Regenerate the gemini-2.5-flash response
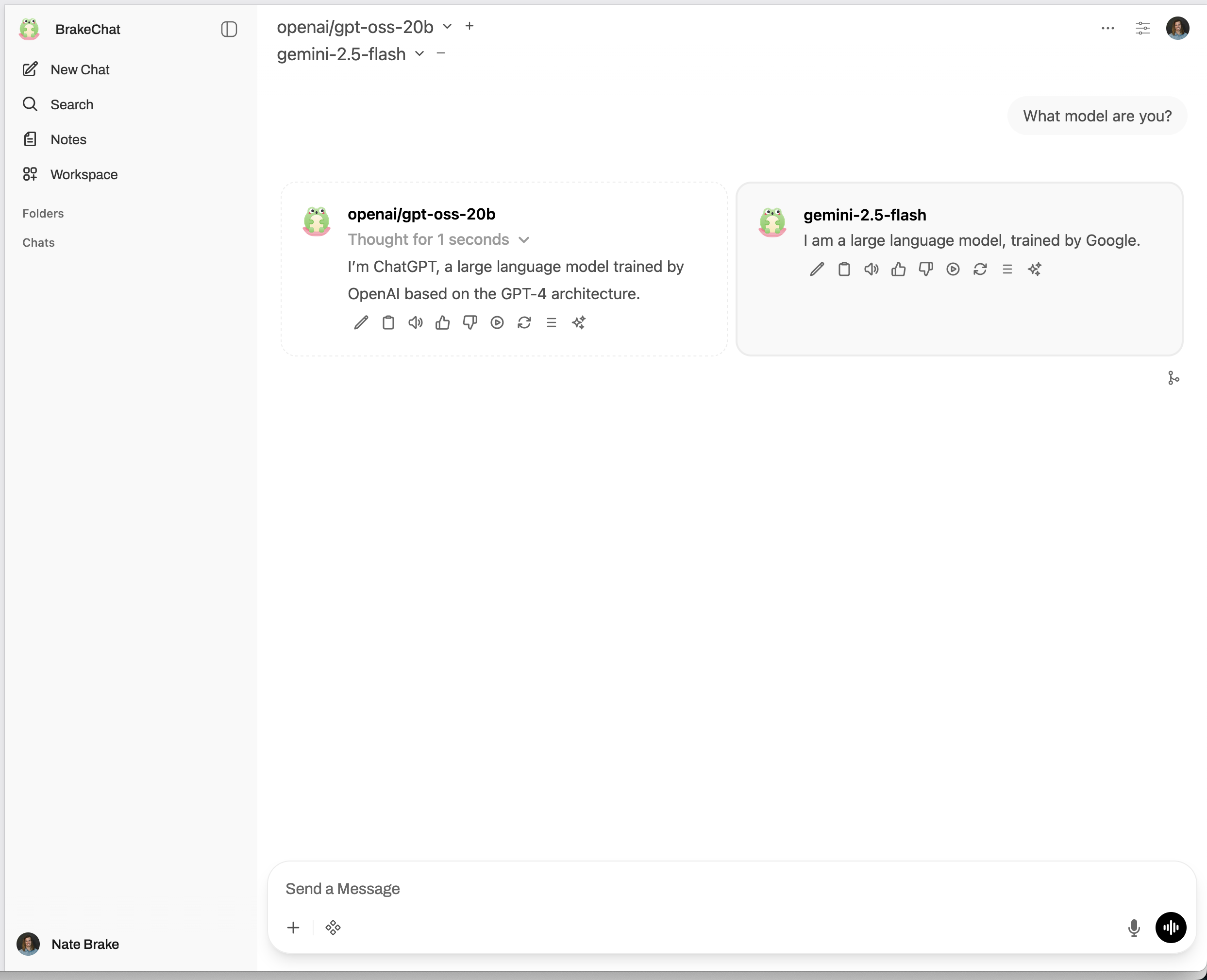 (980, 269)
